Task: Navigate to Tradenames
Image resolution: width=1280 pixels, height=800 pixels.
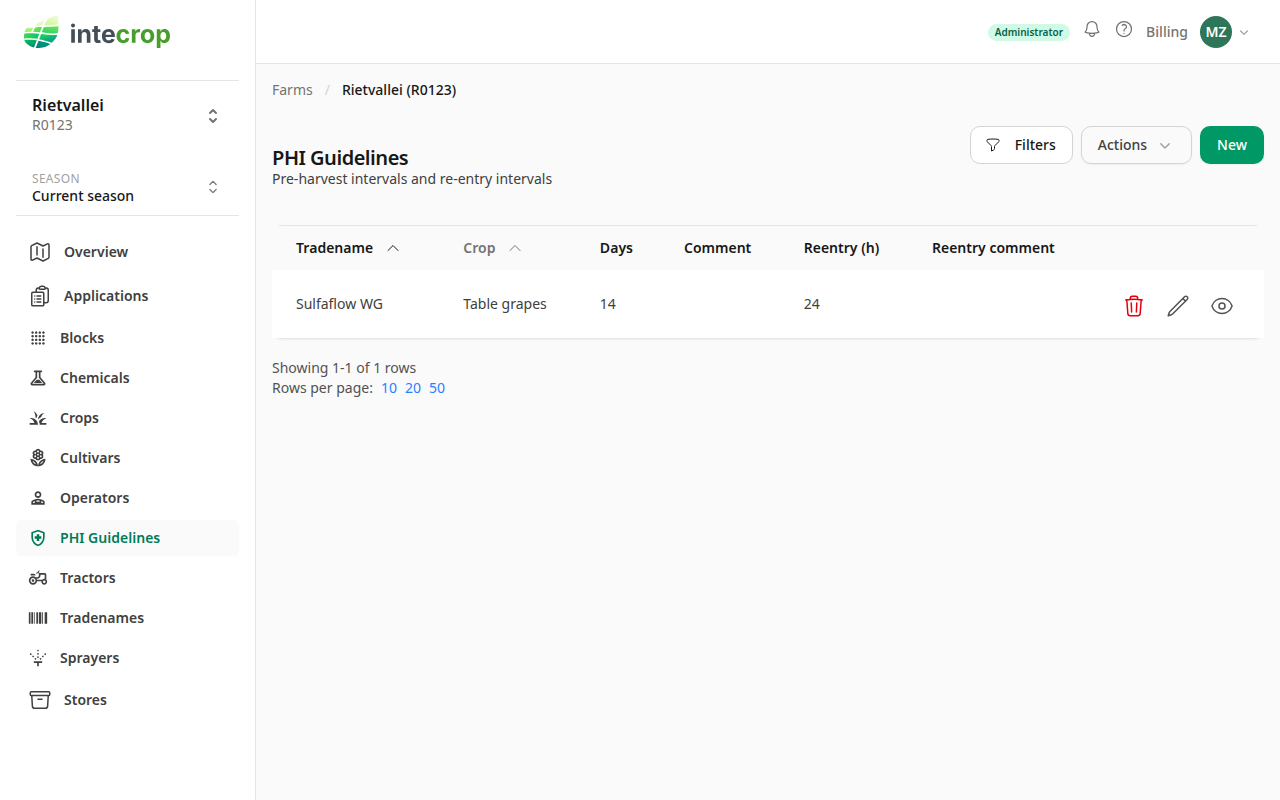Action: (127, 618)
